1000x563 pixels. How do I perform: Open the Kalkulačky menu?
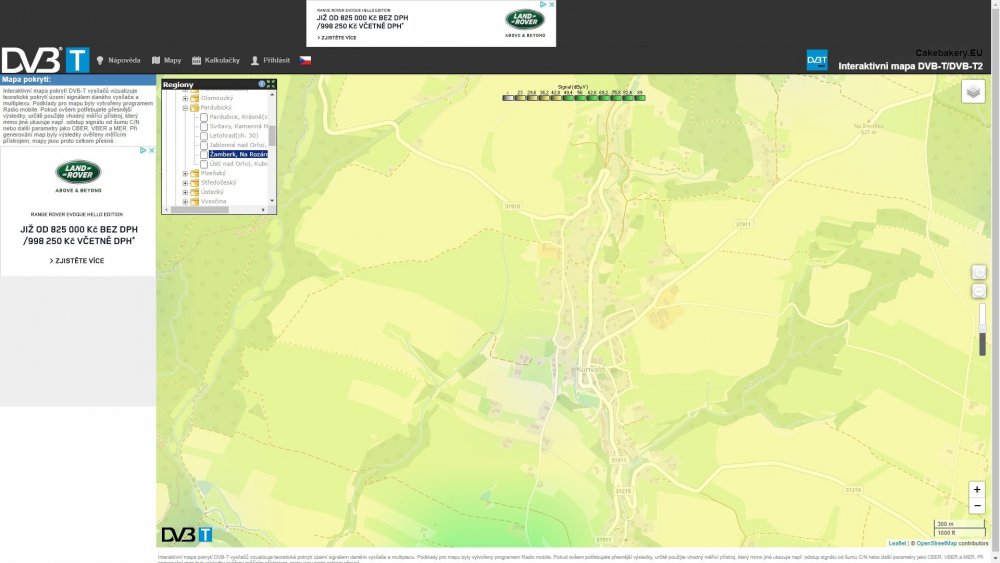point(216,61)
